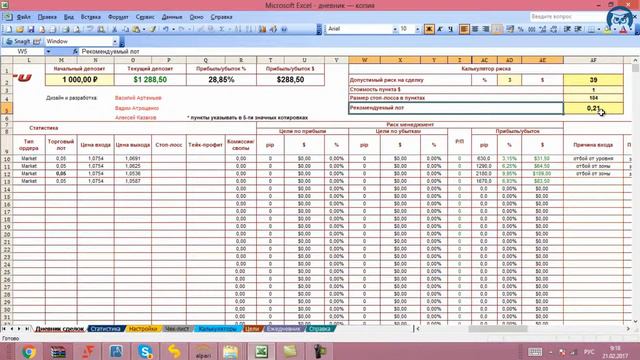Image resolution: width=640 pixels, height=360 pixels.
Task: Switch to the Справка sheet tab
Action: (x=320, y=329)
